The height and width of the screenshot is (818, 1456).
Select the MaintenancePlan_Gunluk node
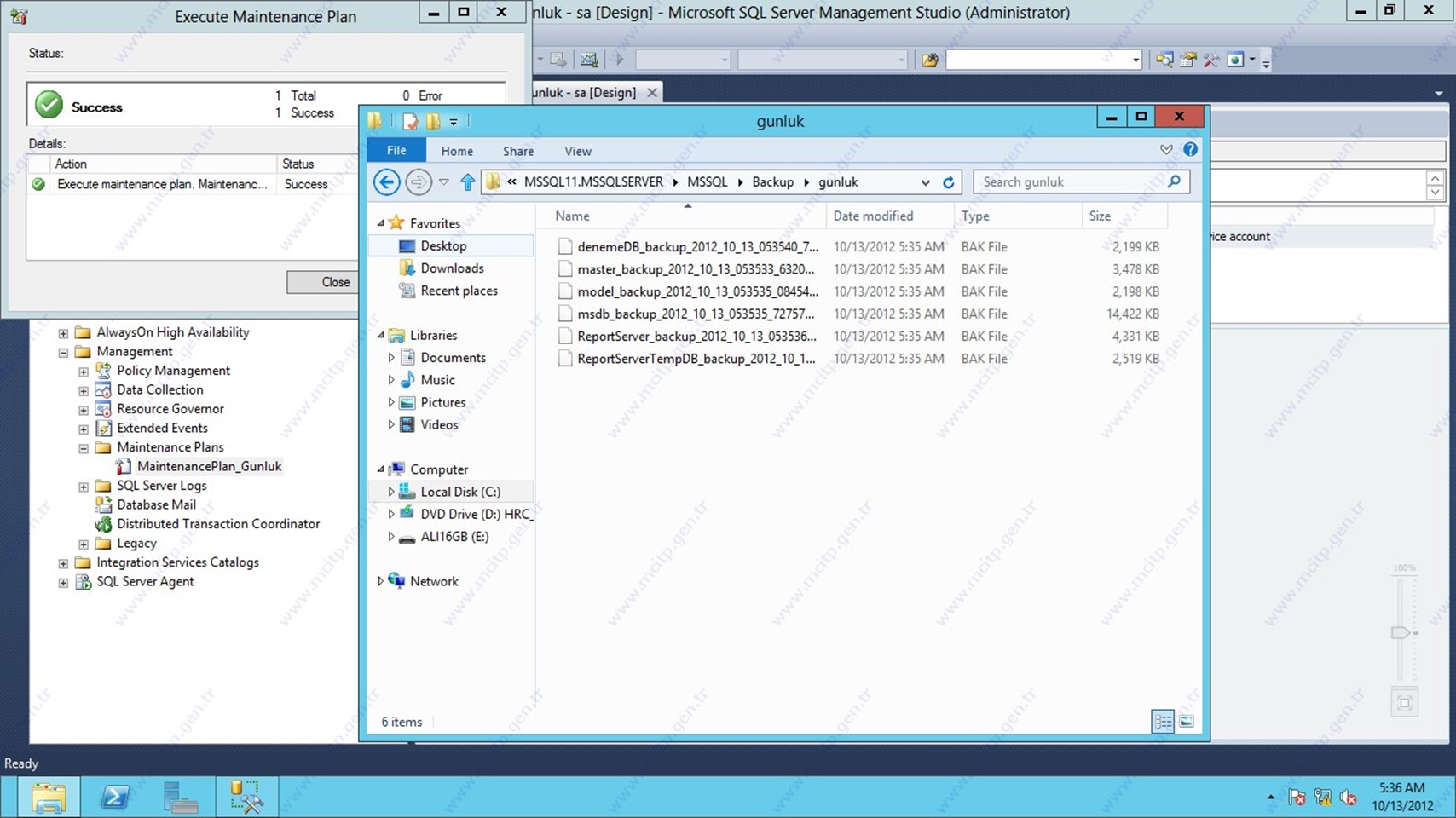tap(209, 466)
